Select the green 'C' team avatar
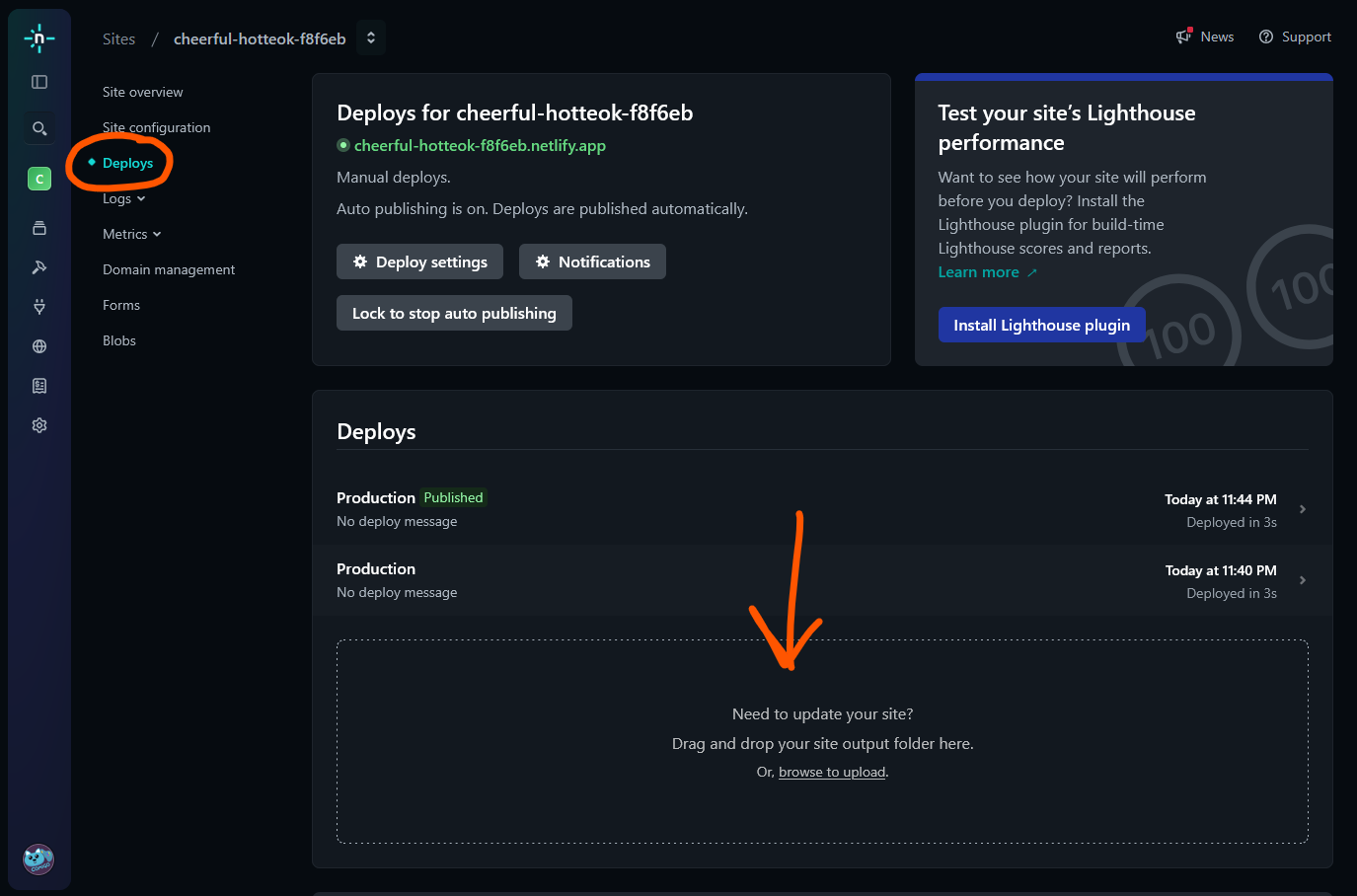Viewport: 1357px width, 896px height. click(39, 179)
